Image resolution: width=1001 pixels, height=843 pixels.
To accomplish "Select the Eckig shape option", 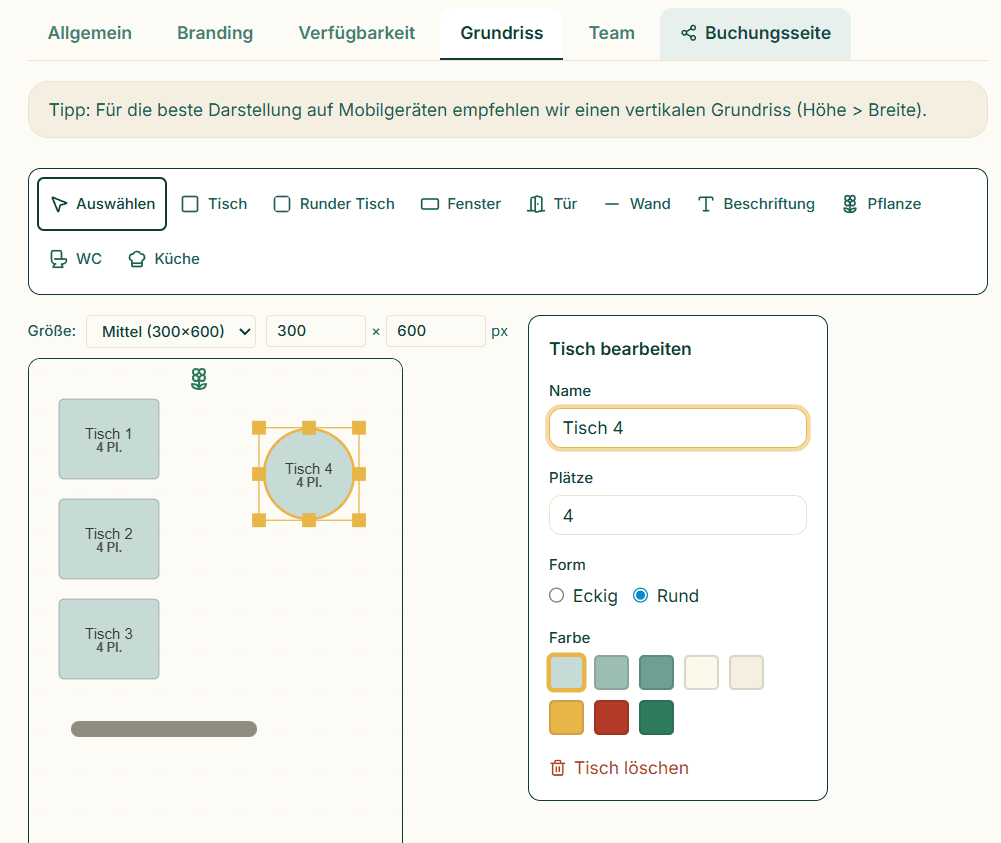I will click(583, 595).
